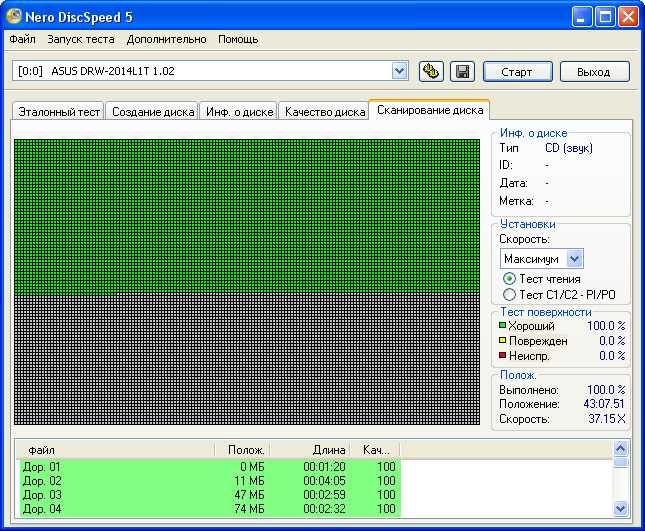Viewport: 645px width, 531px height.
Task: Open the Помощь menu
Action: click(x=238, y=39)
